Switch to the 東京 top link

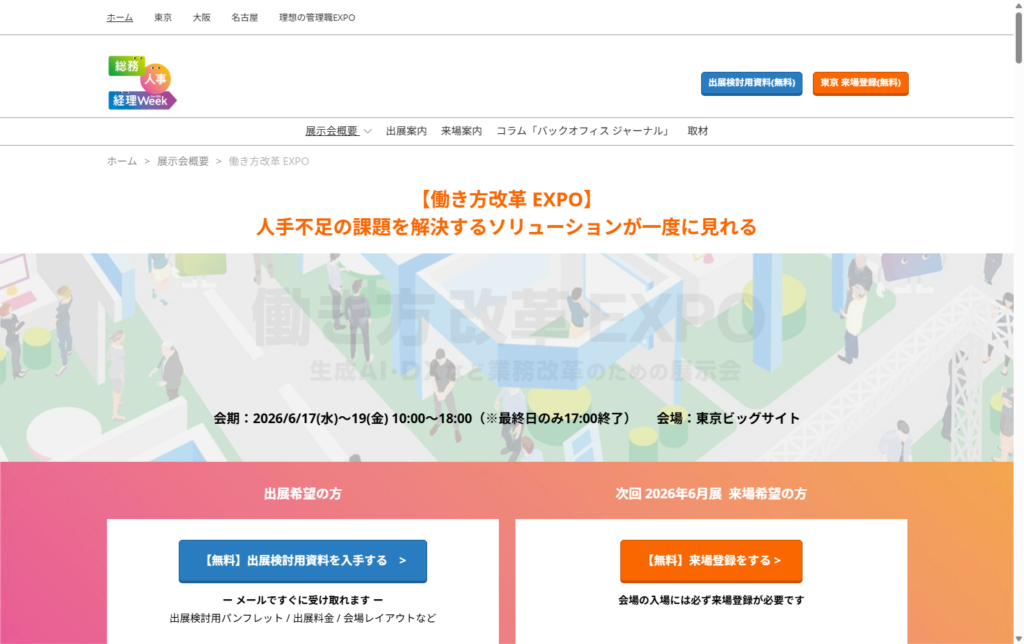tap(163, 18)
